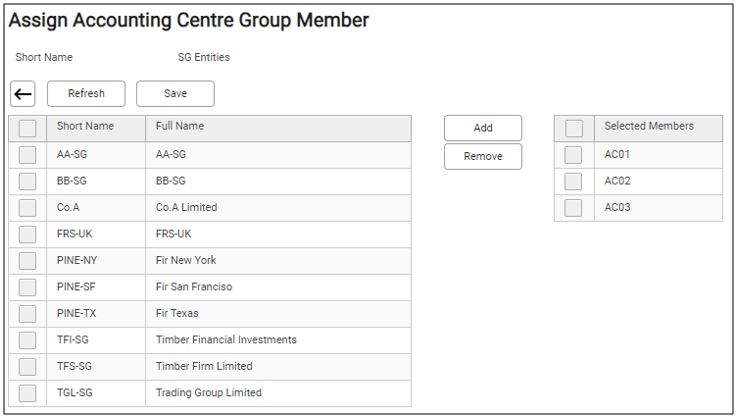Toggle select-all checkbox in Short Name table
The height and width of the screenshot is (417, 737).
pyautogui.click(x=28, y=128)
